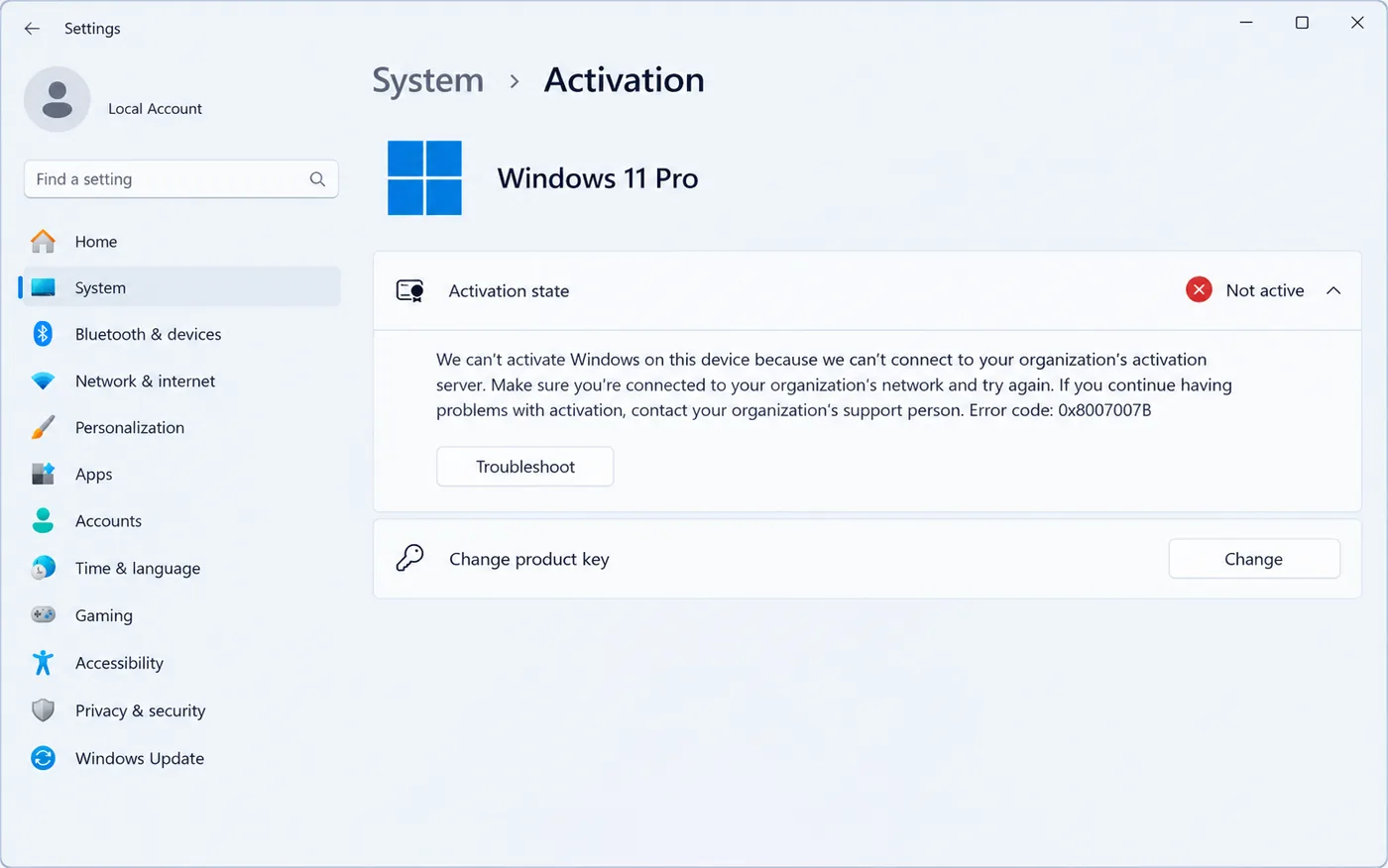The height and width of the screenshot is (868, 1388).
Task: Open the System page label in the sidebar
Action: pyautogui.click(x=100, y=287)
